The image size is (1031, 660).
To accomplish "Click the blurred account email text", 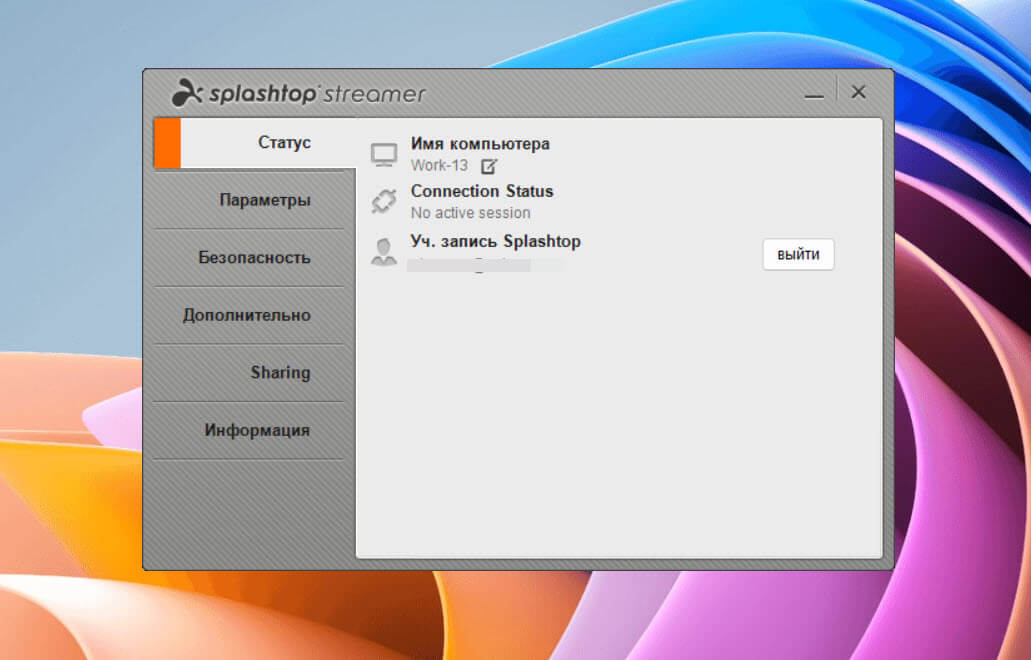I will click(x=485, y=265).
